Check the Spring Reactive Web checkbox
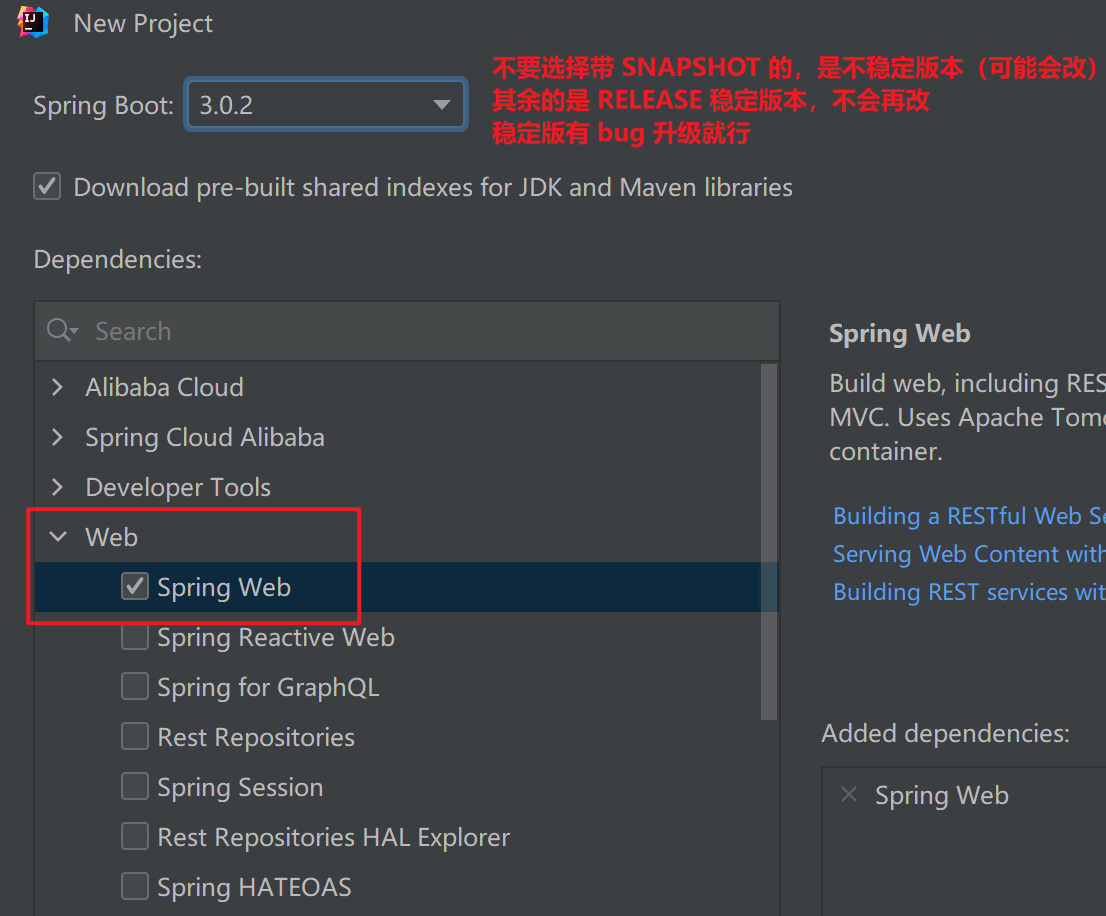The image size is (1106, 916). (134, 636)
